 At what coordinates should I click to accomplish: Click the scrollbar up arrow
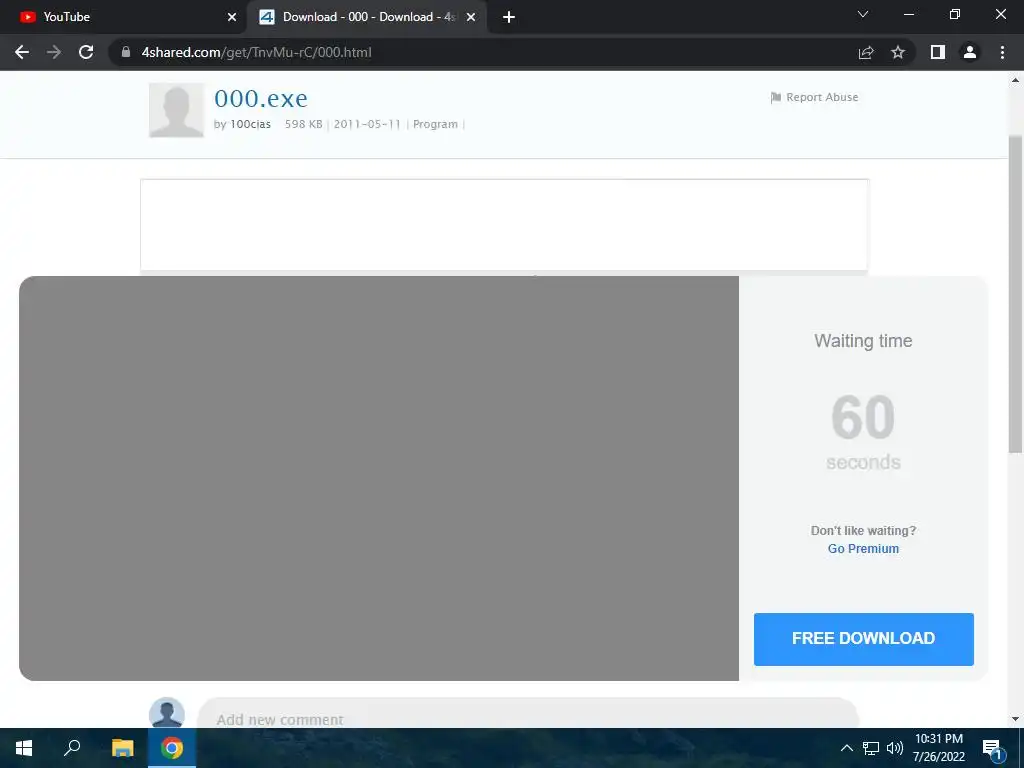(x=1015, y=80)
